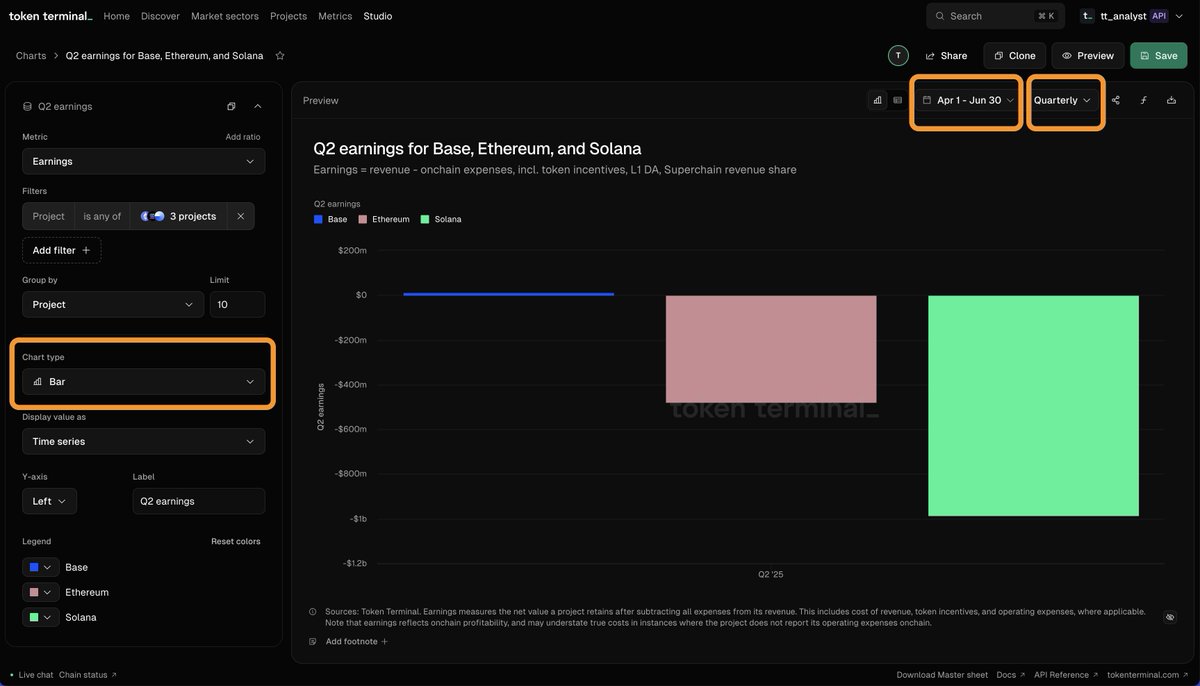Star the chart as favorite
1200x686 pixels.
(x=280, y=56)
